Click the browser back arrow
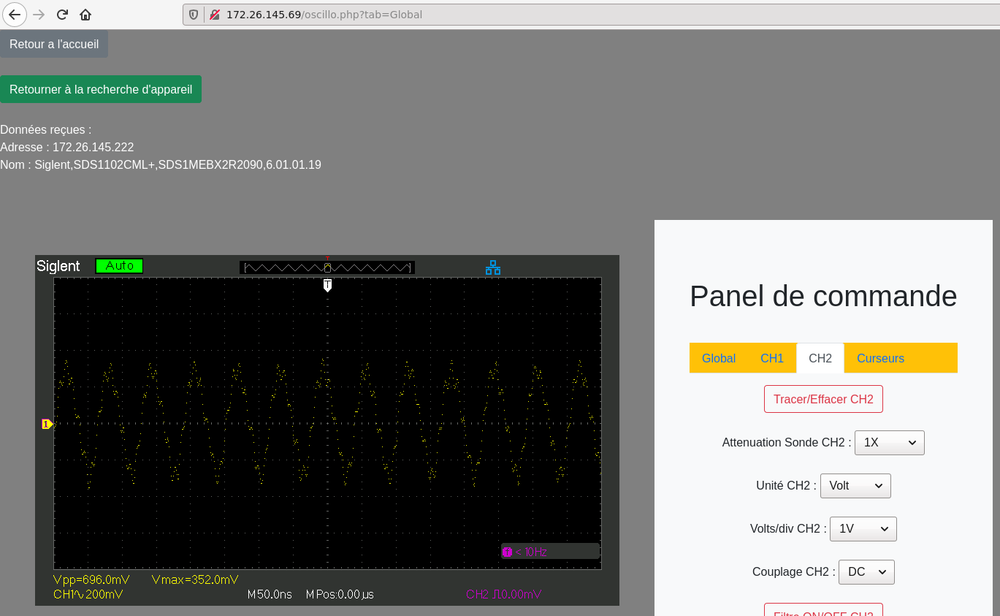 (15, 15)
